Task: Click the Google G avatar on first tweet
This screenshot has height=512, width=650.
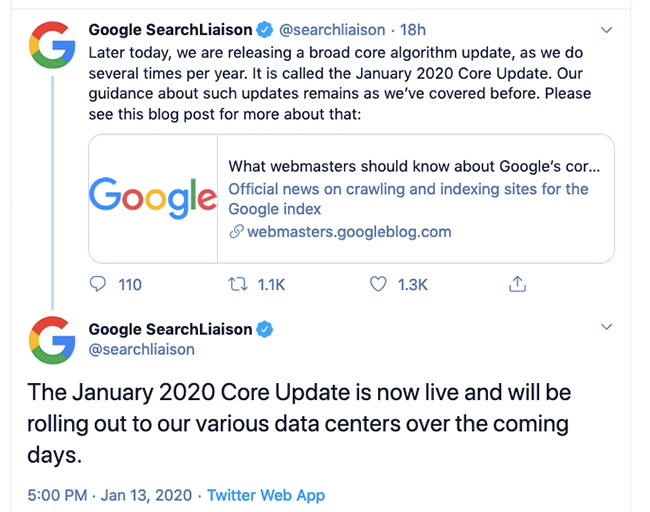Action: tap(52, 45)
